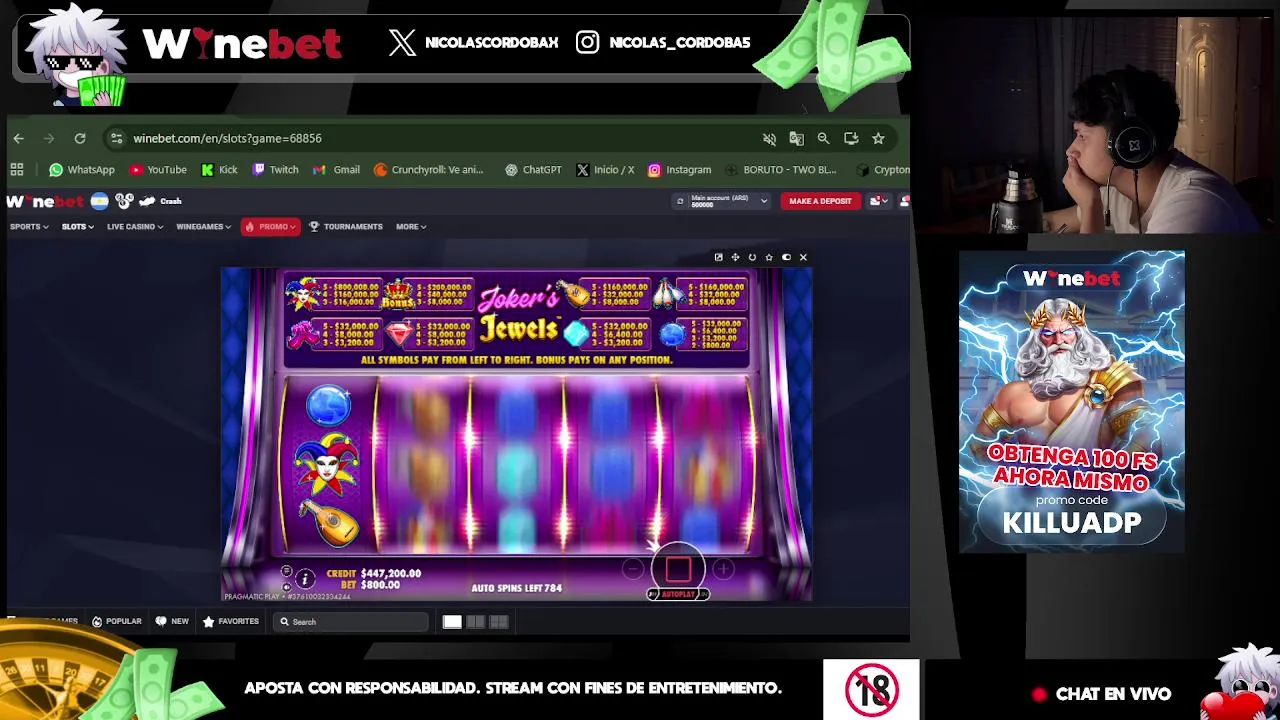Click the Instagram logo in the stream overlay

pos(588,42)
